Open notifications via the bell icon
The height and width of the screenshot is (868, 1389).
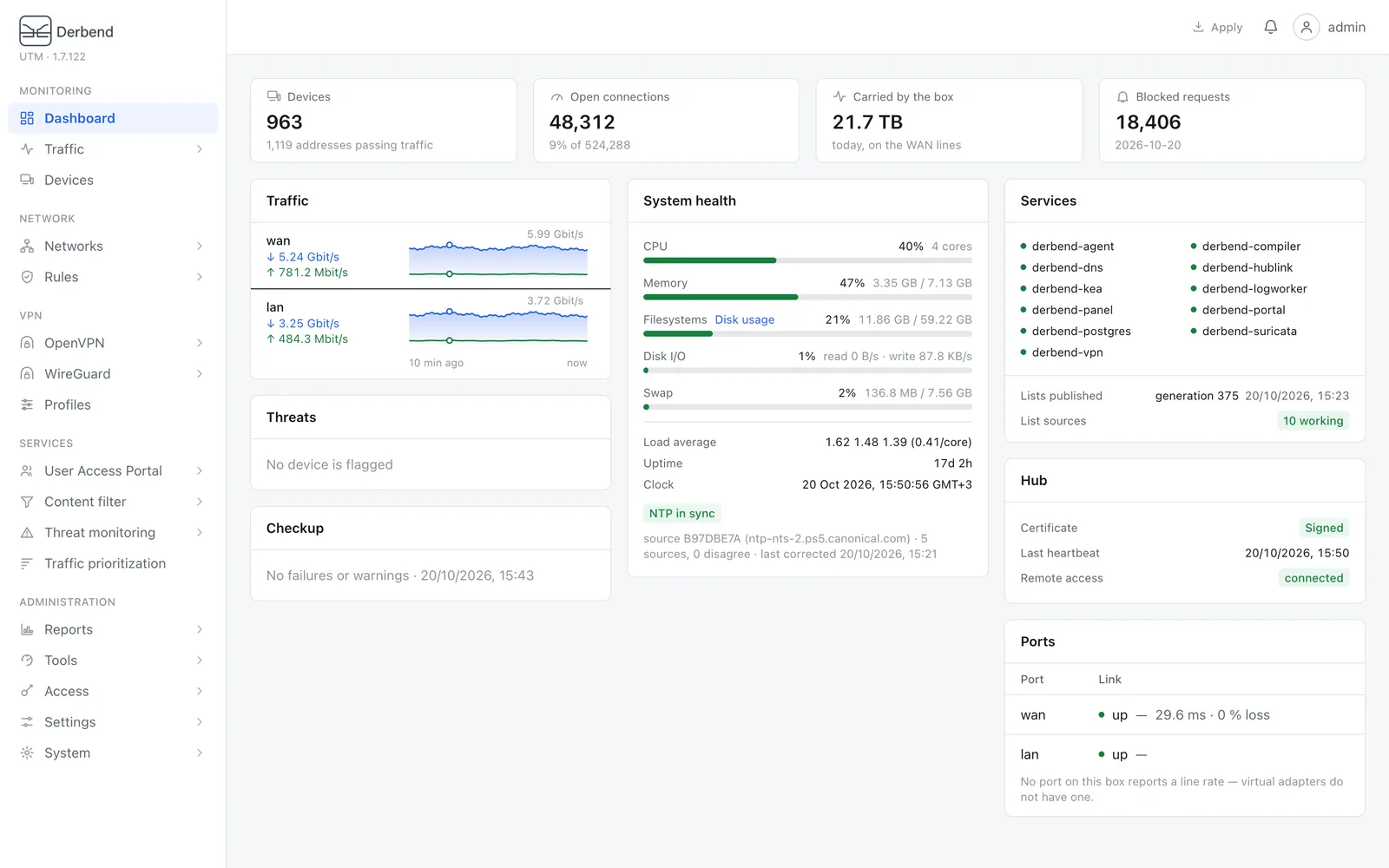point(1270,27)
